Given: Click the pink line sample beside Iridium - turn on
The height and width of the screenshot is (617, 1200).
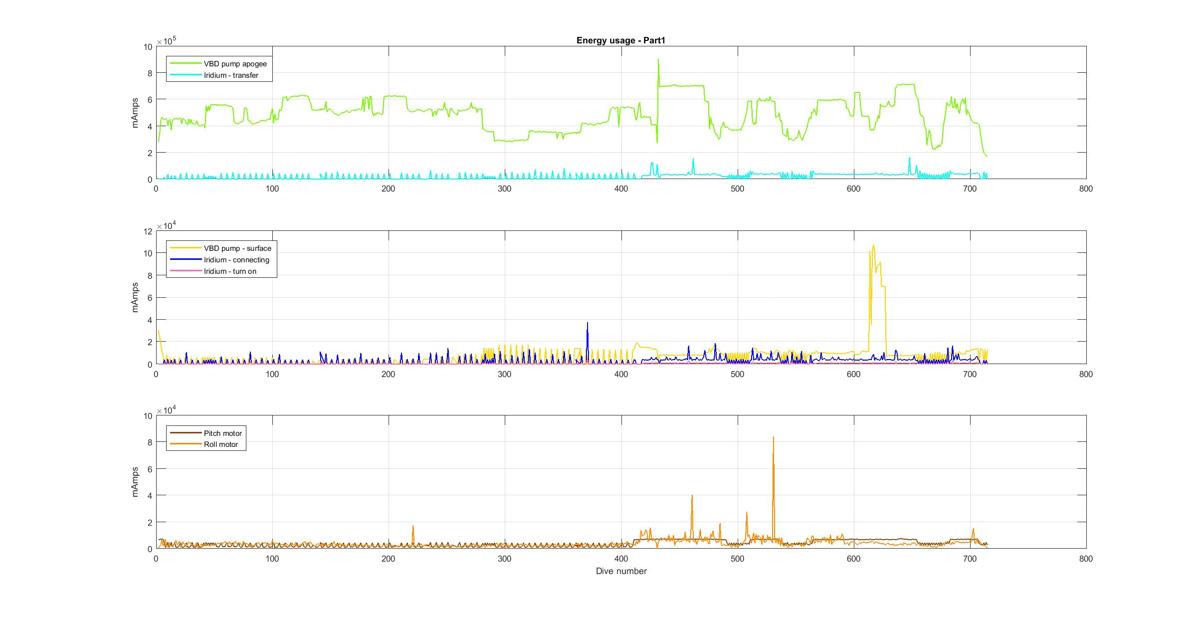Looking at the screenshot, I should pos(186,270).
